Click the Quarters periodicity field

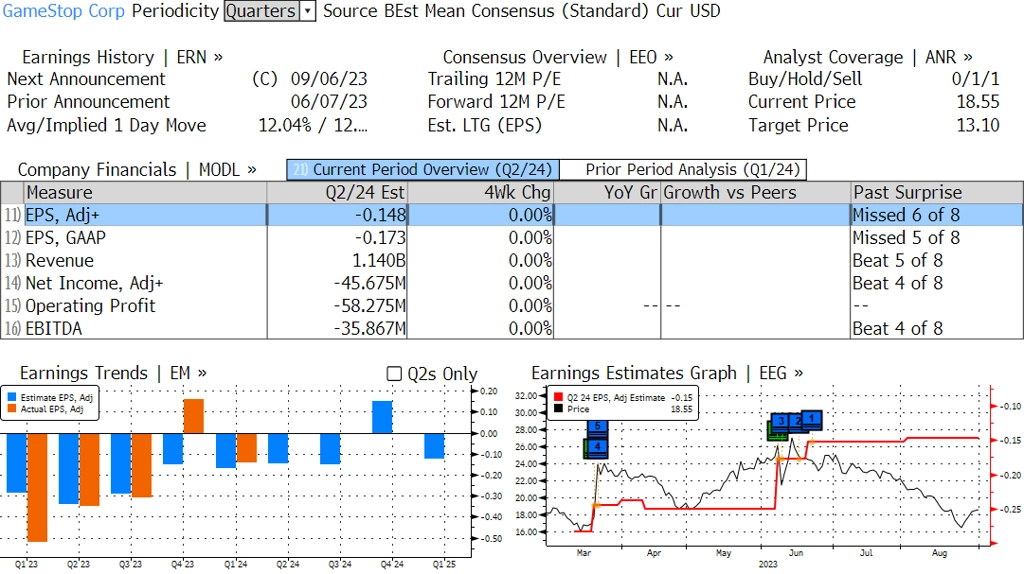pyautogui.click(x=262, y=11)
